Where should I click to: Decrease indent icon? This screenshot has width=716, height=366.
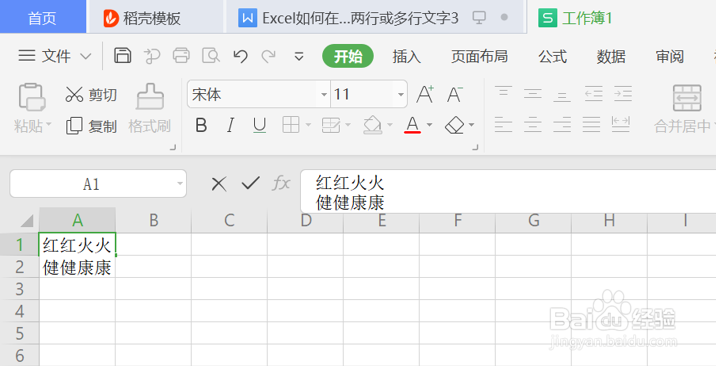[x=594, y=94]
